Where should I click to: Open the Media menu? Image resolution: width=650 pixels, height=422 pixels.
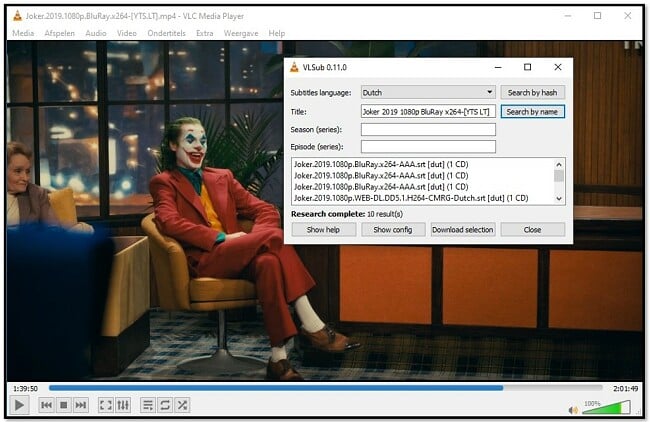(x=23, y=33)
